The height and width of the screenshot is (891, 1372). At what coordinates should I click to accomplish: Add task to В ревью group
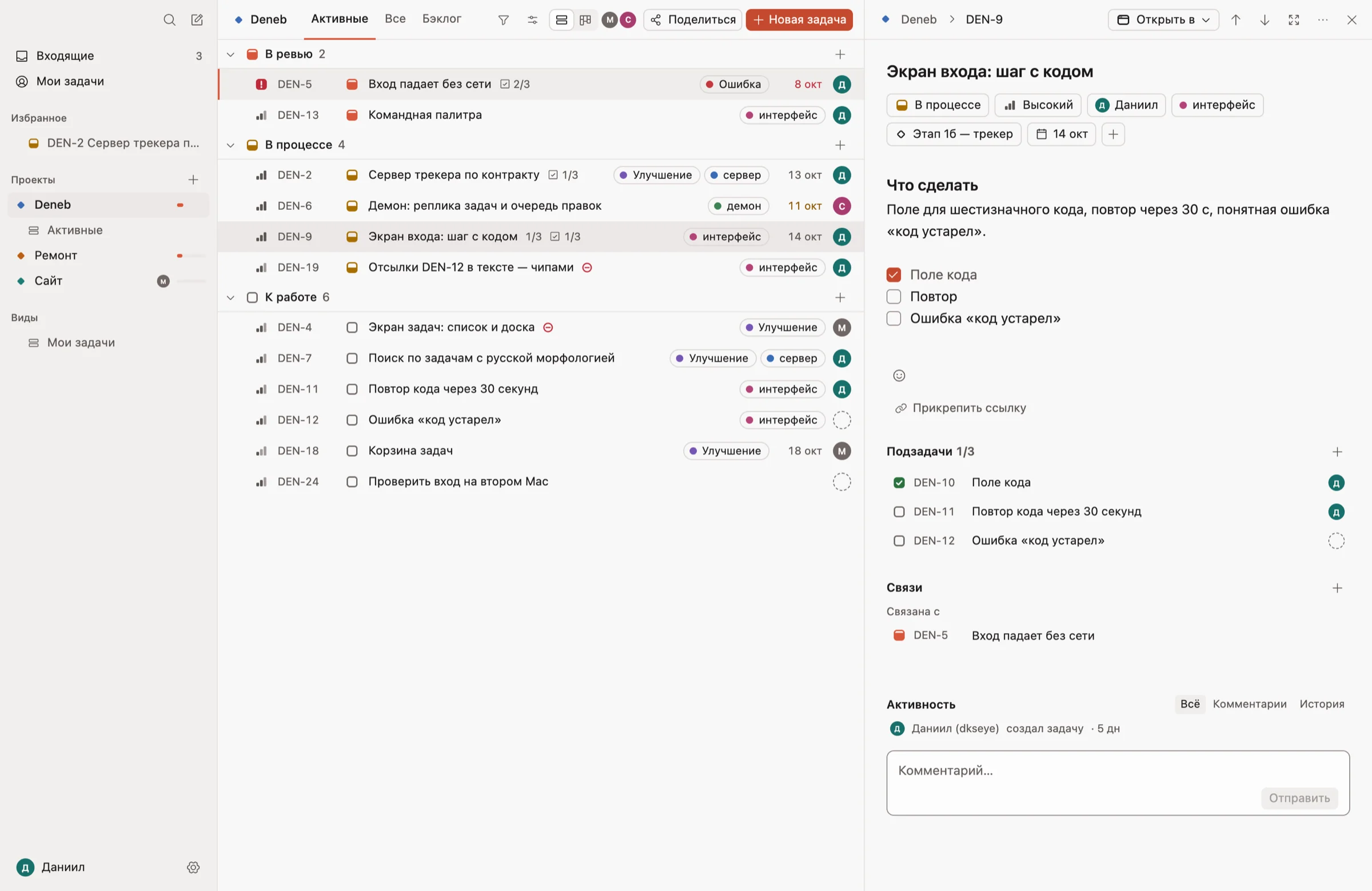(840, 54)
